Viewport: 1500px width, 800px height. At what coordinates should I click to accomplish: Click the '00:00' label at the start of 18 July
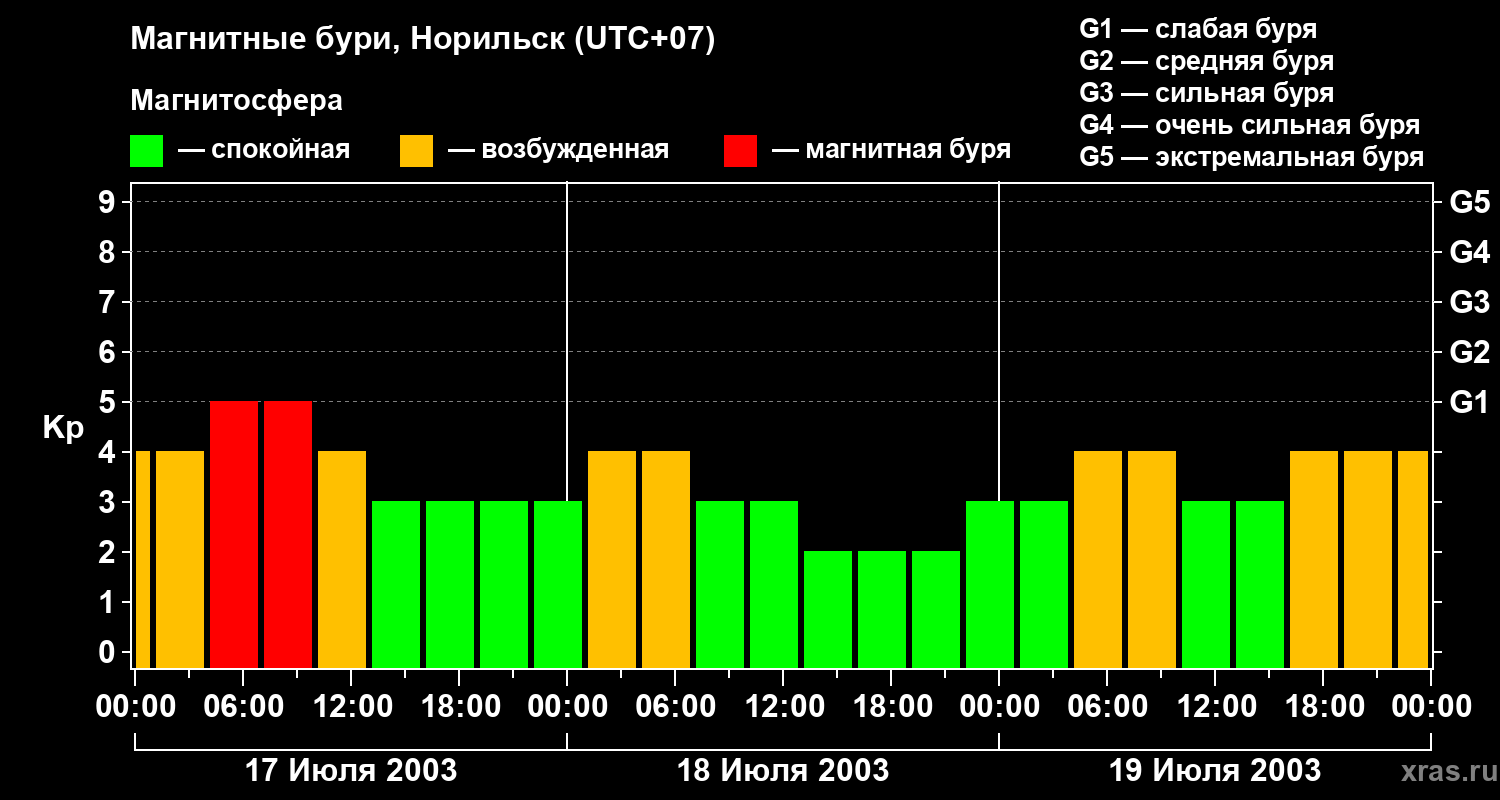point(567,707)
